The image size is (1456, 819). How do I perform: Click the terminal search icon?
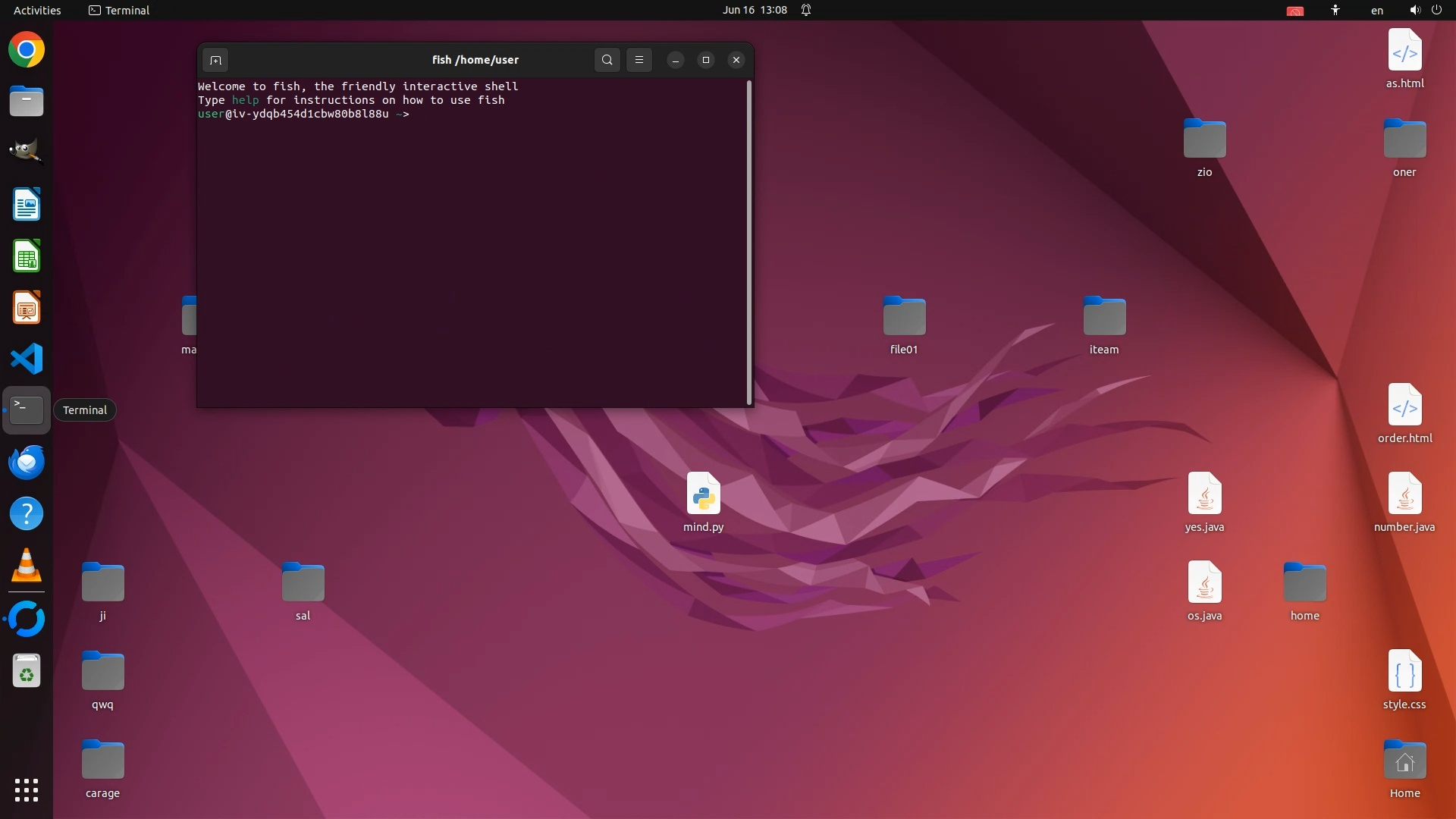(x=607, y=60)
